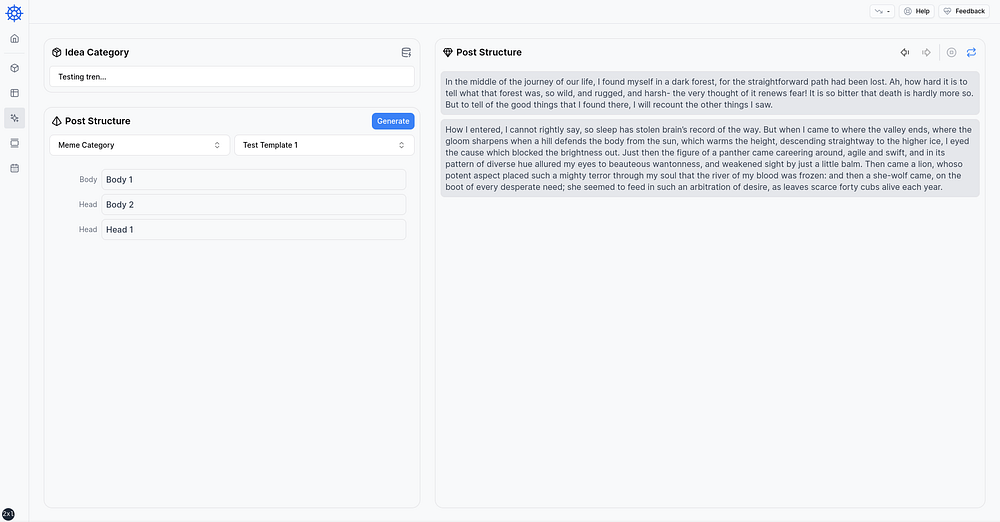Open the stacked cards sidebar icon
Image resolution: width=1000 pixels, height=522 pixels.
(15, 143)
